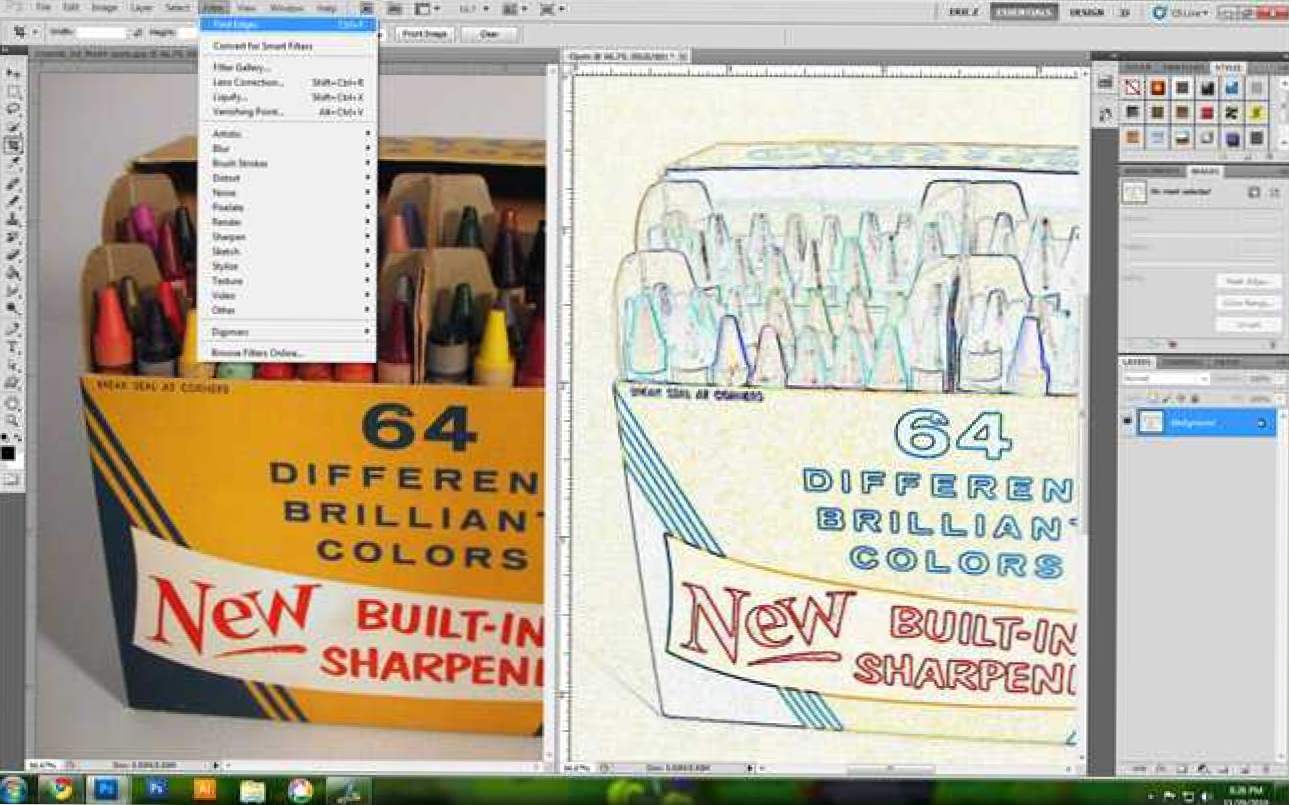
Task: Select the Eyedropper tool
Action: tap(13, 164)
